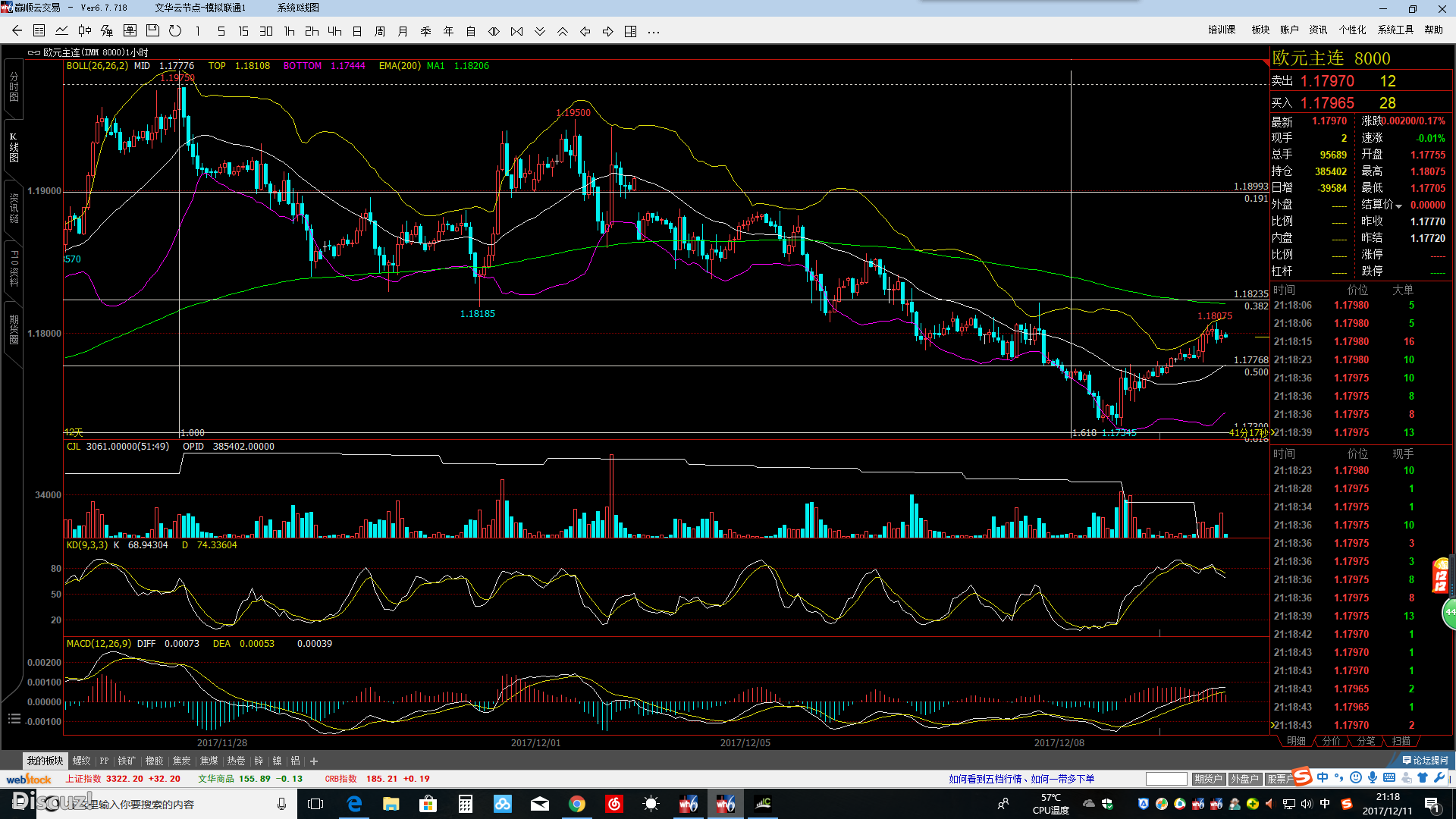Select the 明细 tab below the trade list

[x=1297, y=741]
